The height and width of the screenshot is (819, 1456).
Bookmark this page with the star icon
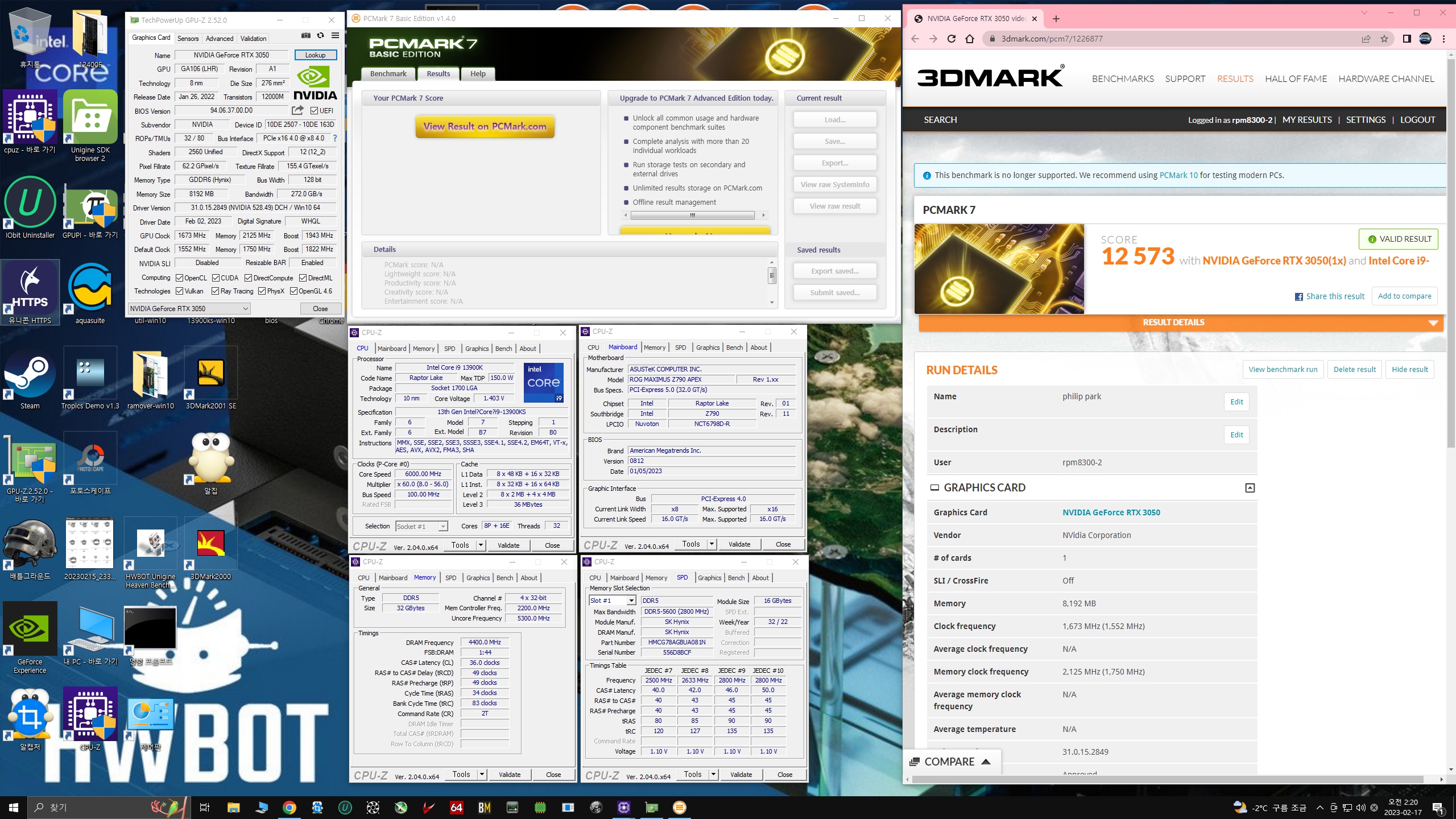(x=1384, y=39)
